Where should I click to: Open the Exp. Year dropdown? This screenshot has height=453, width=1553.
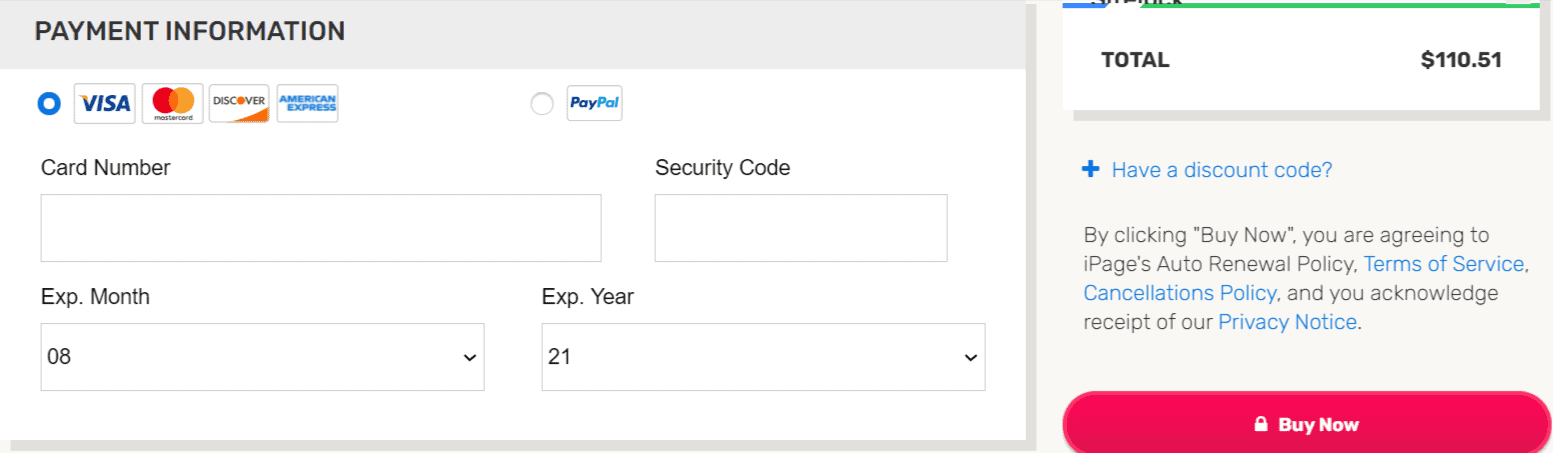(x=763, y=357)
